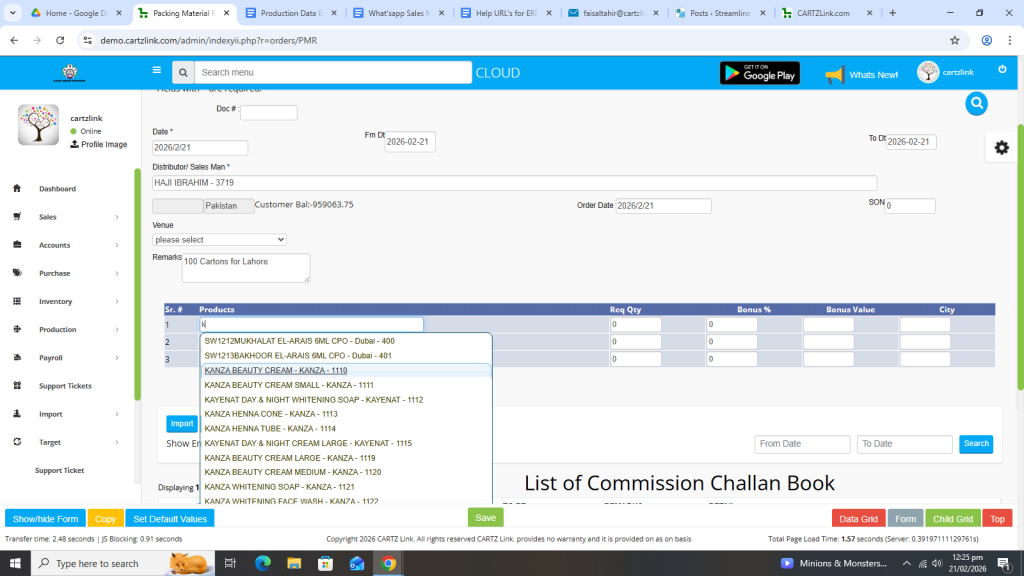
Task: Click the hamburger menu toggle icon
Action: point(156,71)
